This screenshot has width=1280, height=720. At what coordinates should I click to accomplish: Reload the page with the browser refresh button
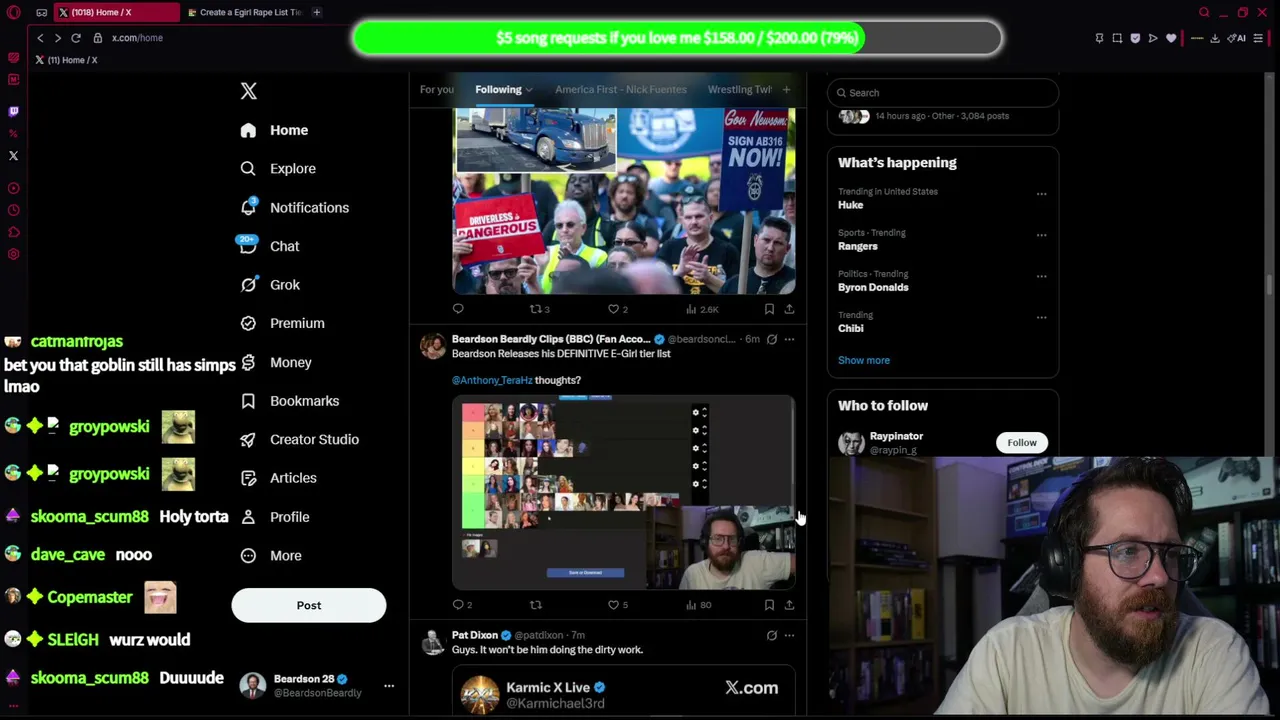[x=75, y=38]
